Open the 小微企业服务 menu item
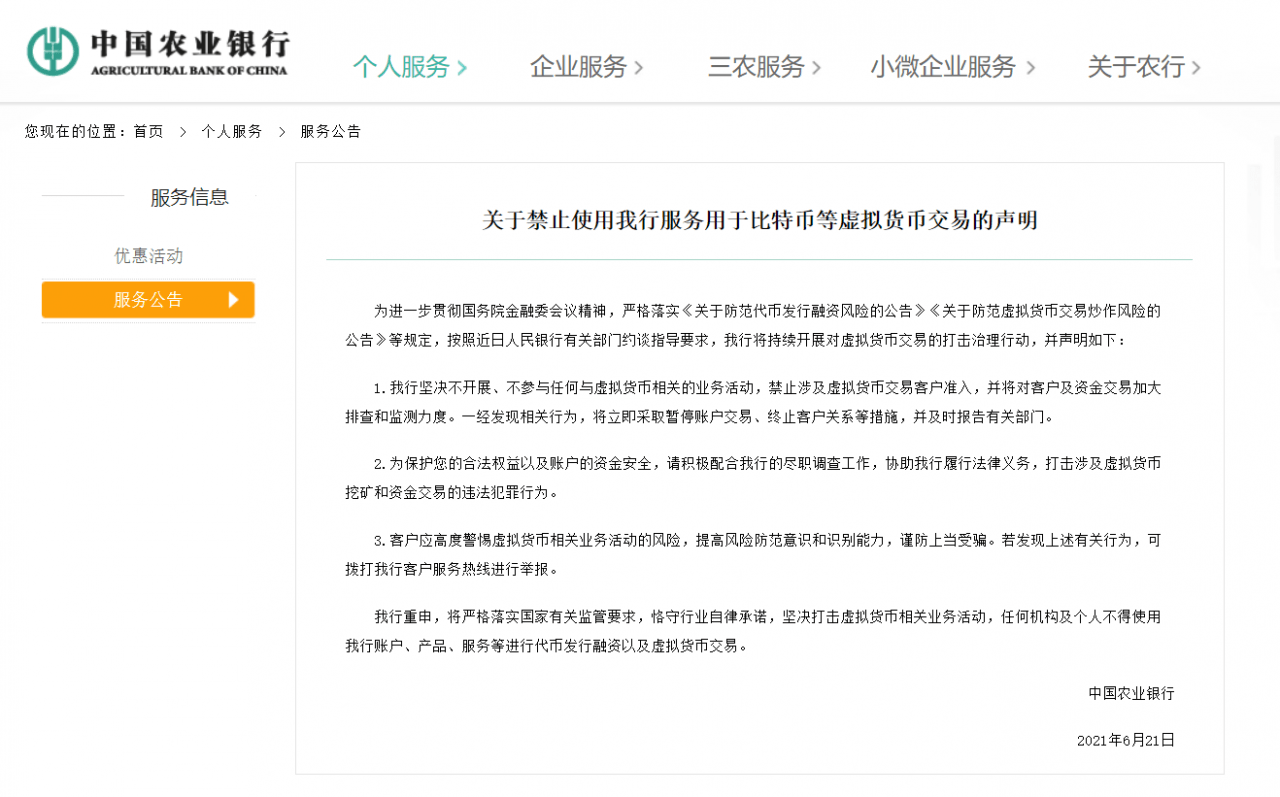 click(x=948, y=67)
